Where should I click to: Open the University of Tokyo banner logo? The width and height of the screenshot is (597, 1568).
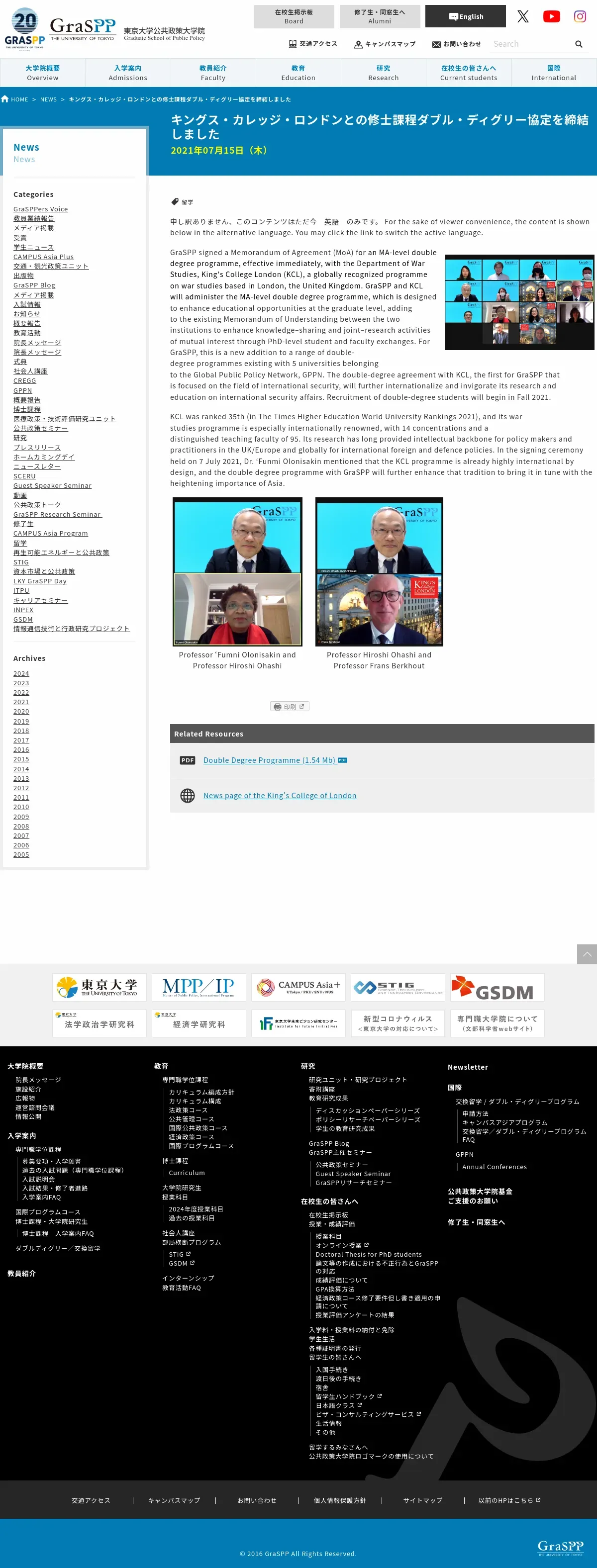[99, 987]
